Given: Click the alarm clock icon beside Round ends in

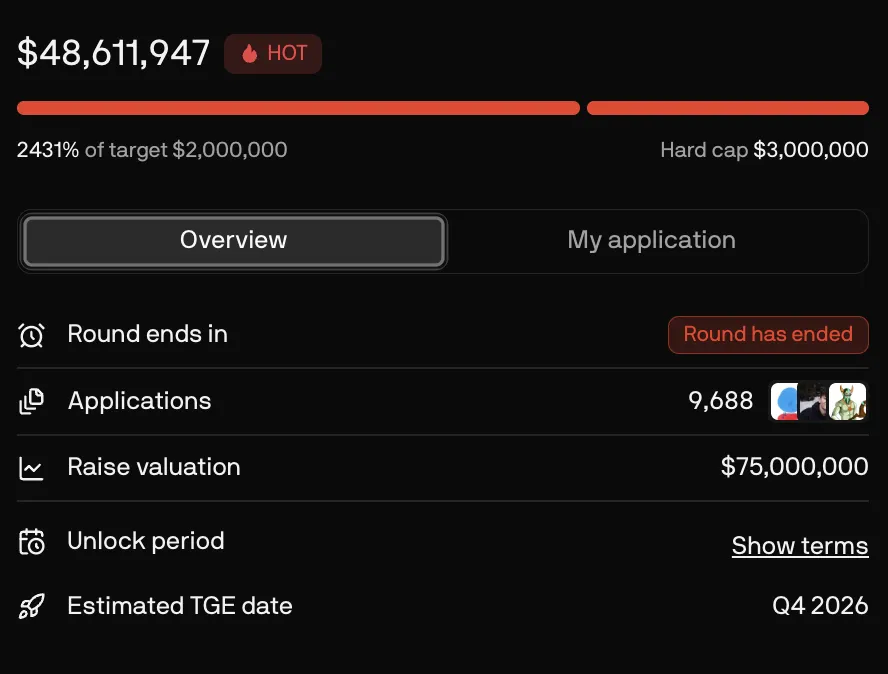Looking at the screenshot, I should [31, 335].
